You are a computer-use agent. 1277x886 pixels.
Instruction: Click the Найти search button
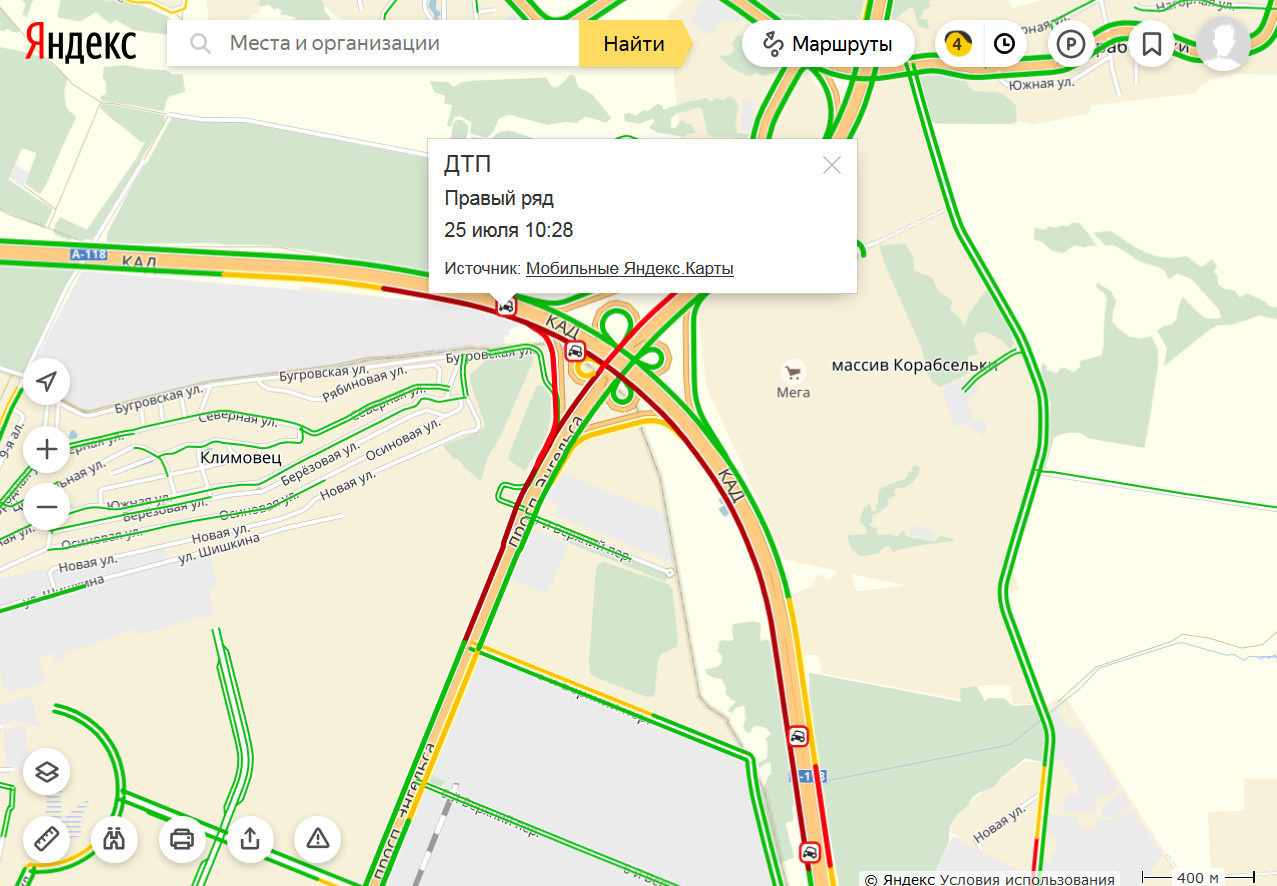pos(634,44)
